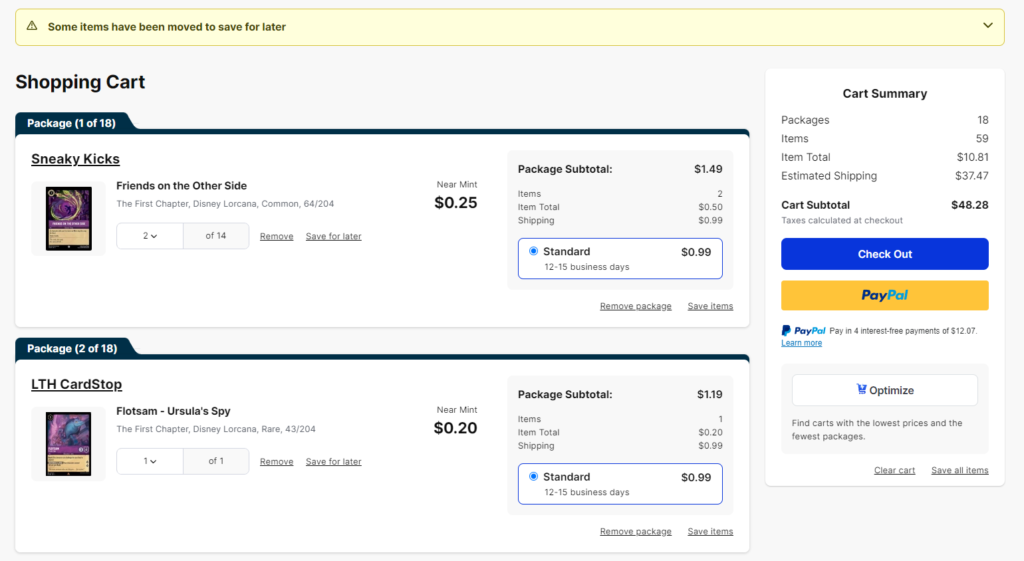Open Friends on the Other Side card thumbnail

(x=69, y=218)
